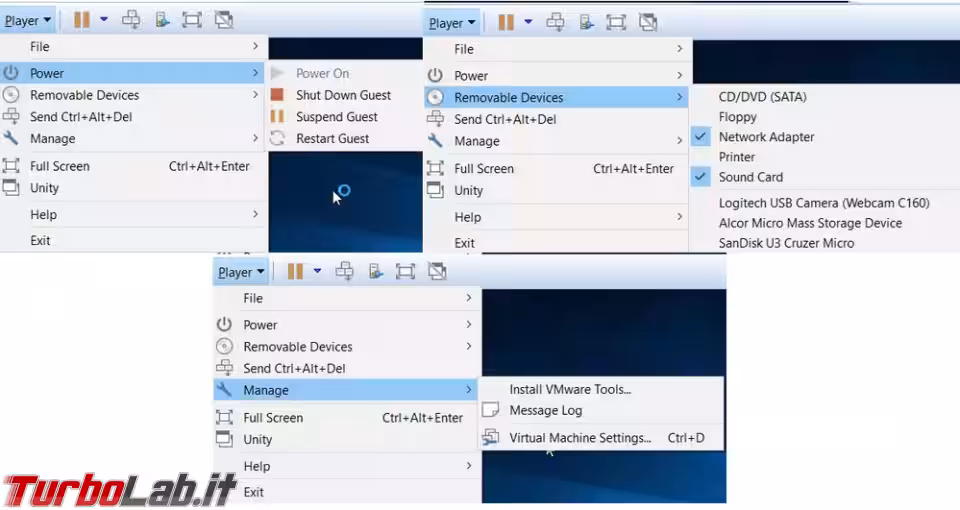The image size is (960, 510).
Task: Click highlighted Power entry in Power-submenu screenshot
Action: [x=132, y=73]
